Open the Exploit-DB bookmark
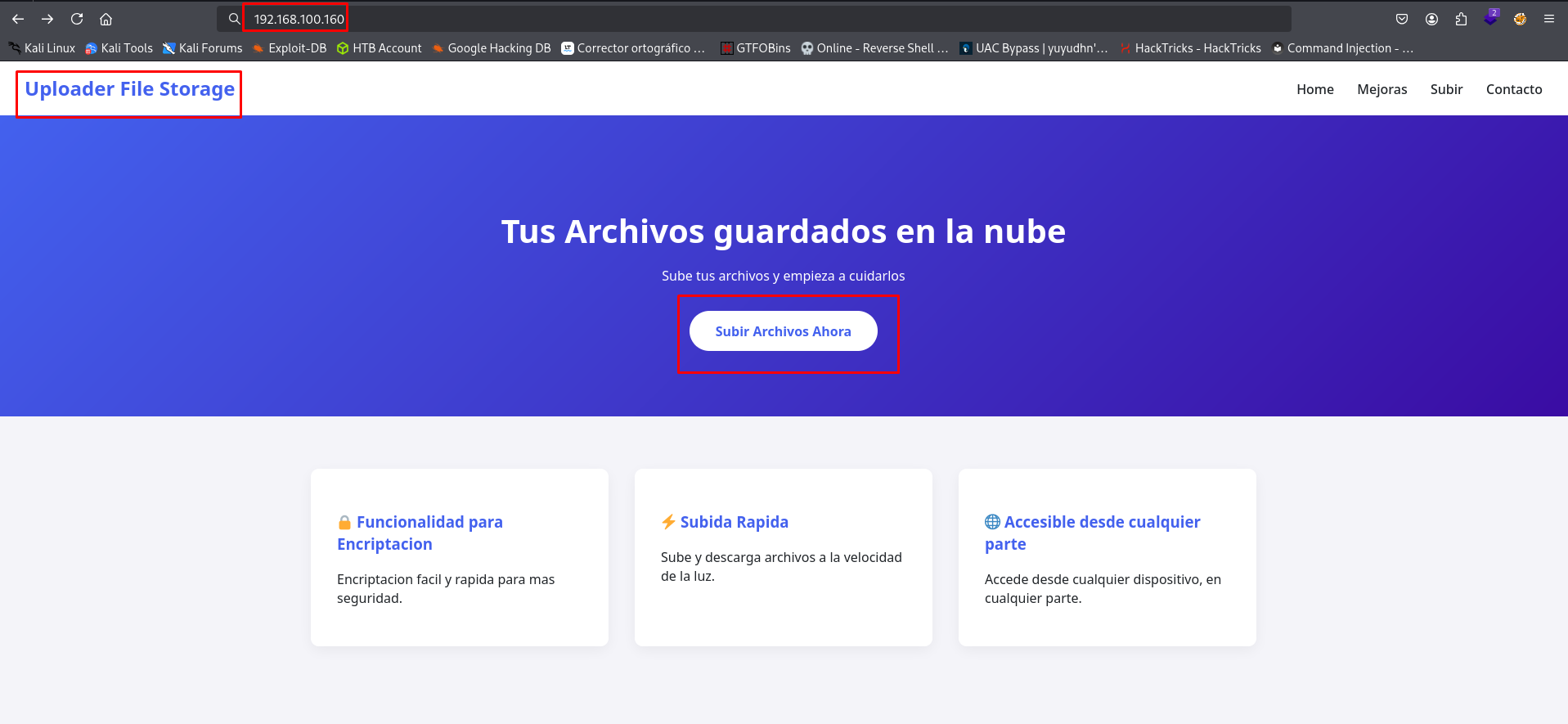Viewport: 1568px width, 724px height. [x=290, y=48]
